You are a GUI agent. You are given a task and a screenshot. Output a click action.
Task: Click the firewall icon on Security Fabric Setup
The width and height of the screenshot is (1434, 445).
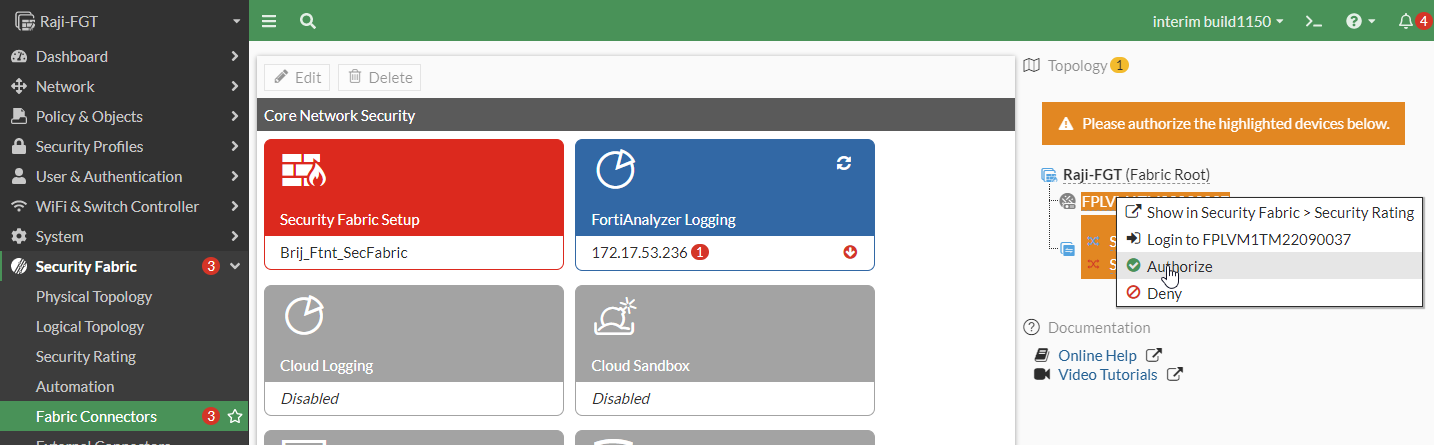point(304,171)
